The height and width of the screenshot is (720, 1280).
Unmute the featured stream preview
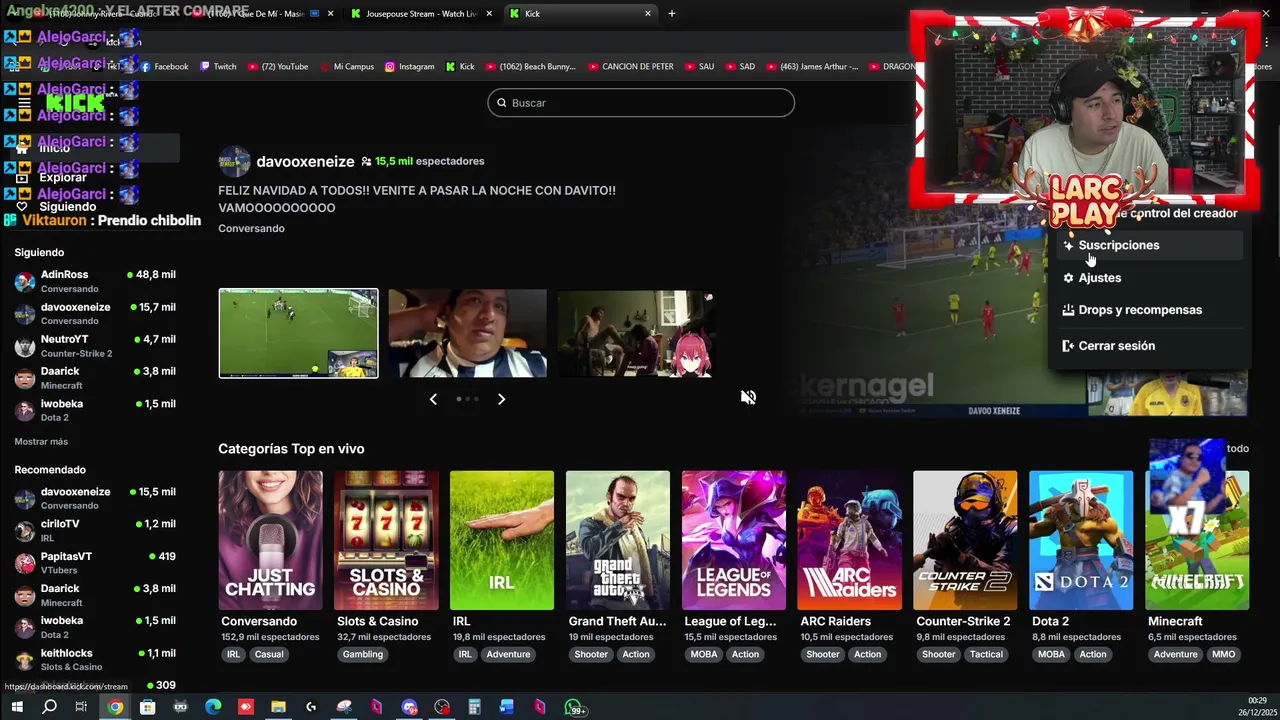pos(748,397)
